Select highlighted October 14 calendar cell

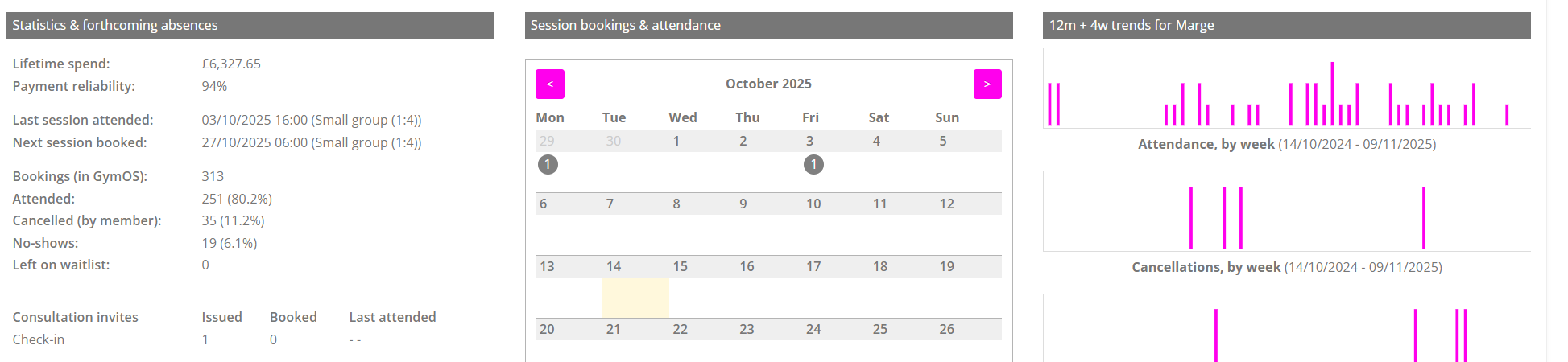(x=635, y=297)
